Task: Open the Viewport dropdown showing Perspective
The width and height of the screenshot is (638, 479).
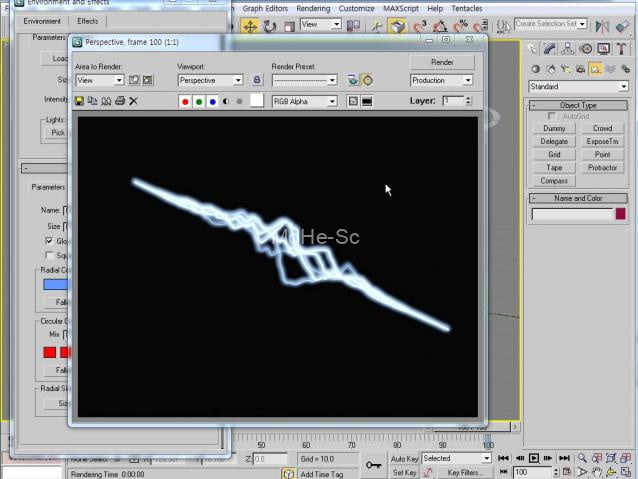Action: (210, 80)
